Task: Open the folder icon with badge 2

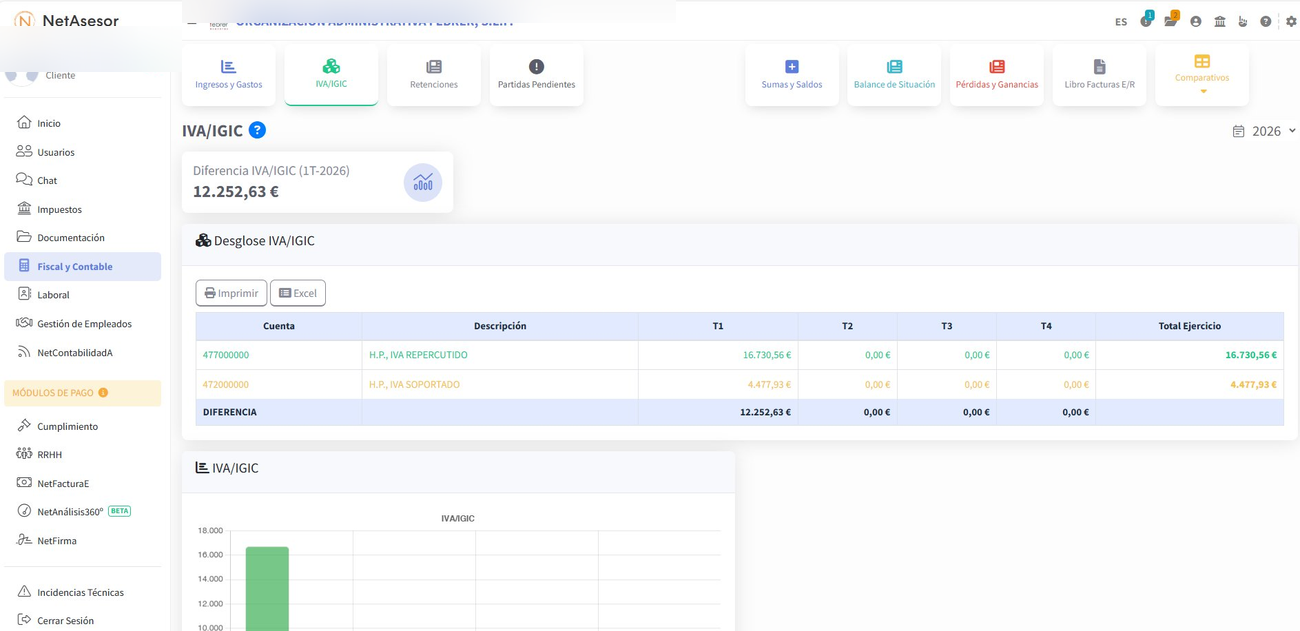Action: (x=1170, y=21)
